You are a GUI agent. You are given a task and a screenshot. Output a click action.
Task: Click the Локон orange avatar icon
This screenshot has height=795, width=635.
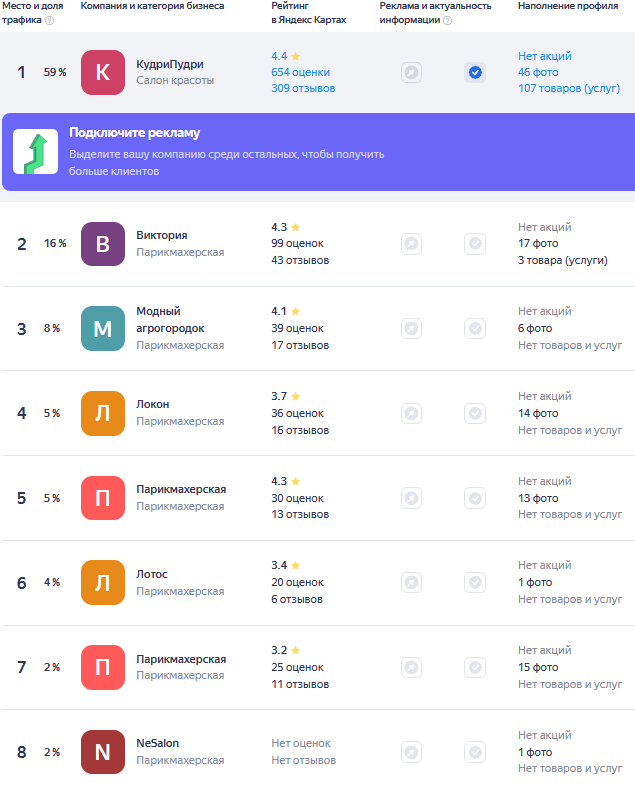[x=103, y=413]
